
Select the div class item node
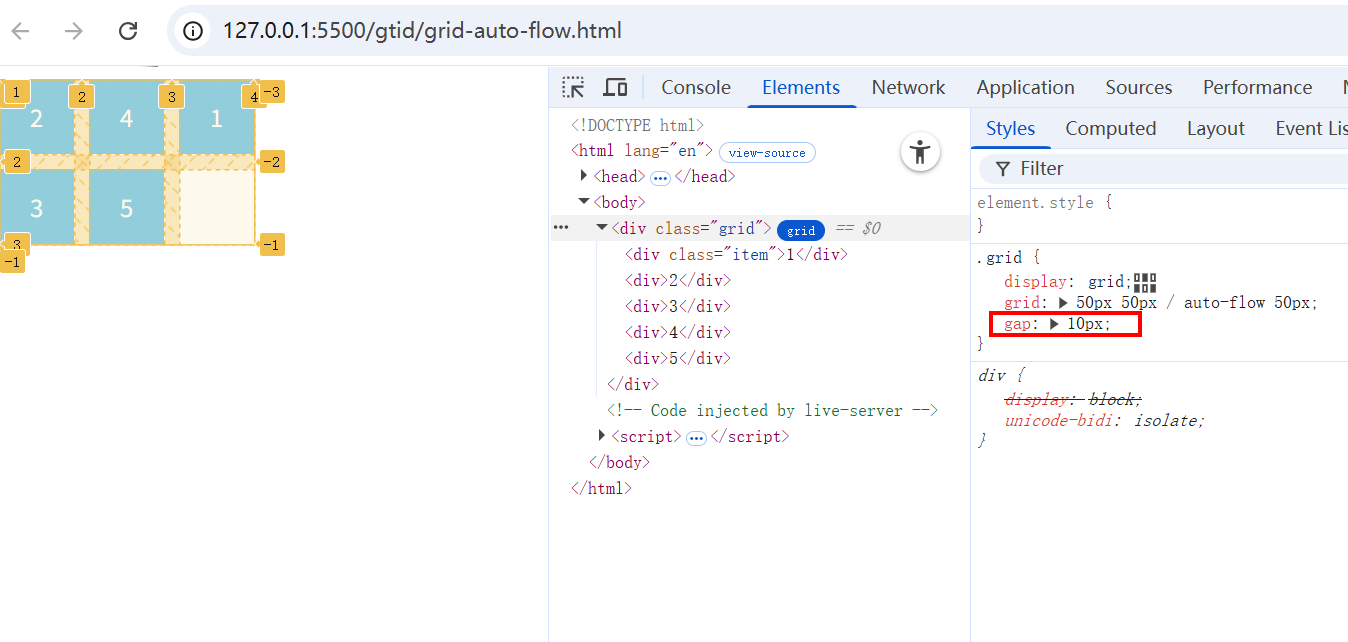(735, 254)
